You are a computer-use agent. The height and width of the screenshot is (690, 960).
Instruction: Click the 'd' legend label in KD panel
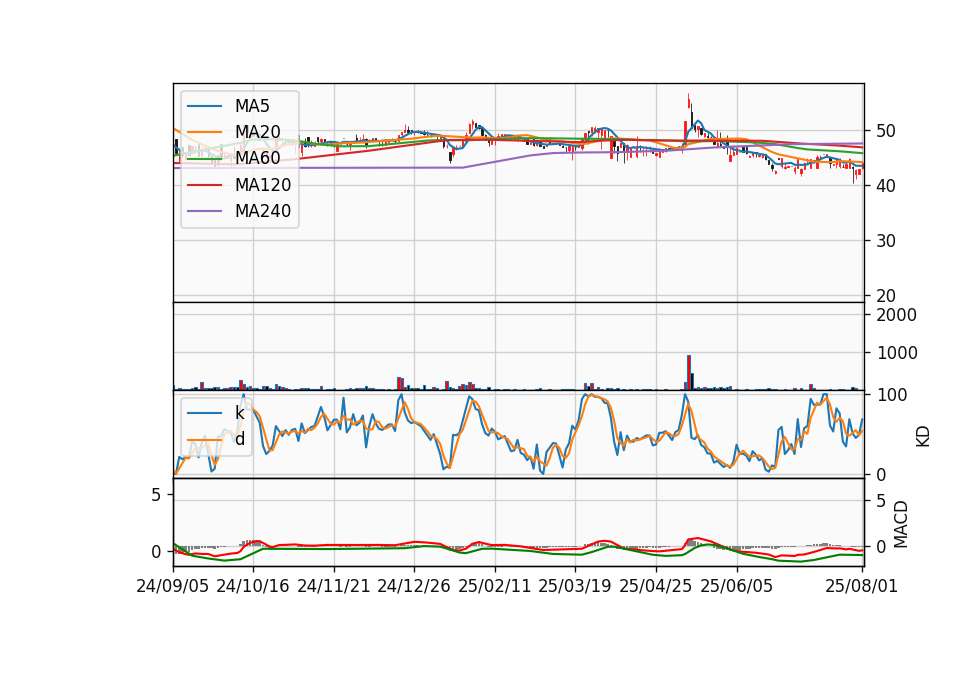239,439
